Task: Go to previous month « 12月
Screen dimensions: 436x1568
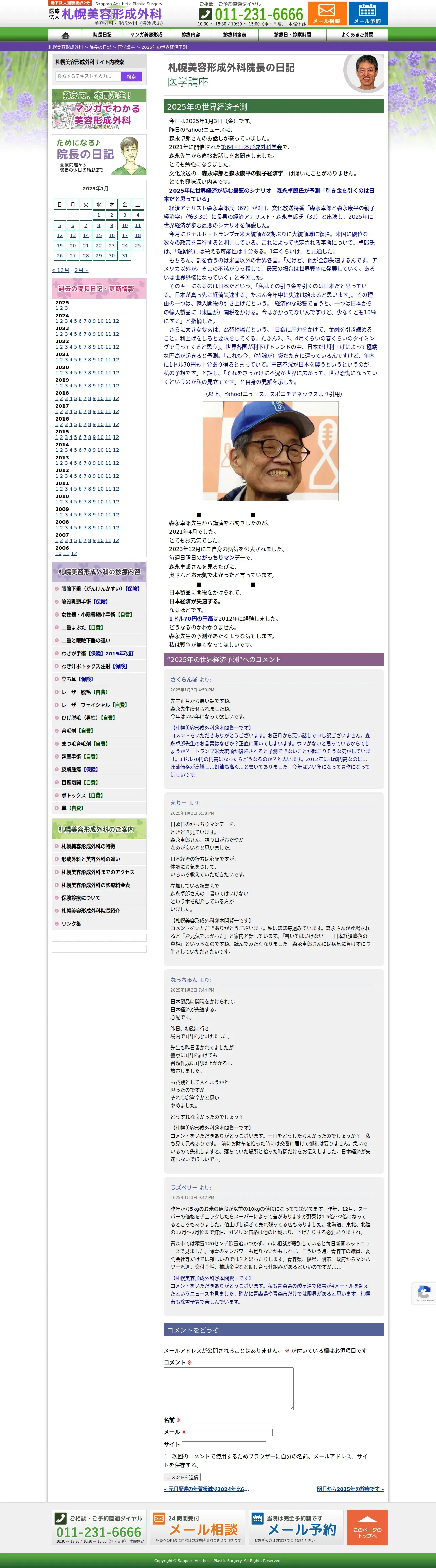Action: [x=61, y=270]
